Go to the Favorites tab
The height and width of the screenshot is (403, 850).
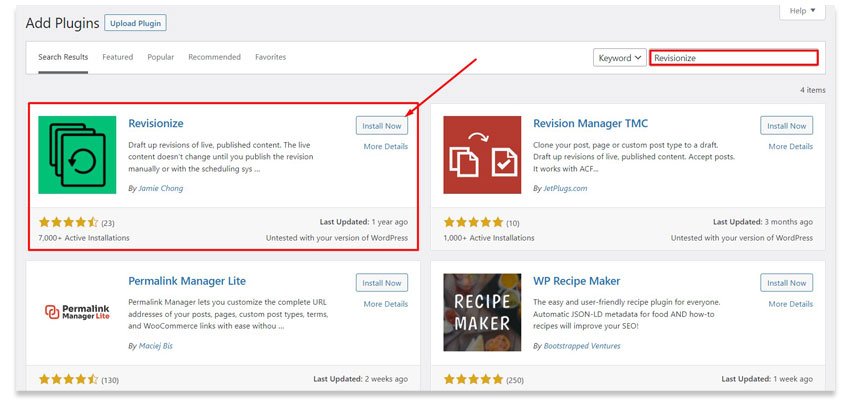271,57
